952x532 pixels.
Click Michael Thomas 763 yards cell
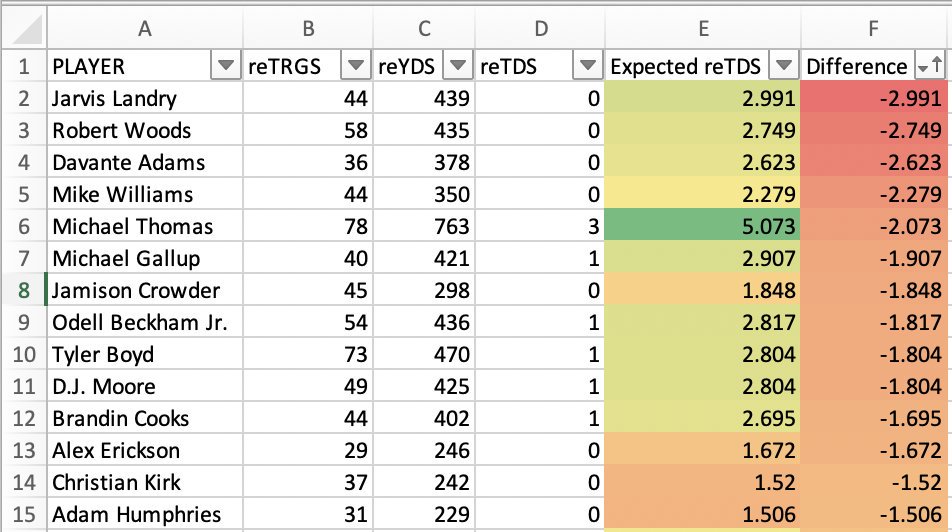coord(424,227)
